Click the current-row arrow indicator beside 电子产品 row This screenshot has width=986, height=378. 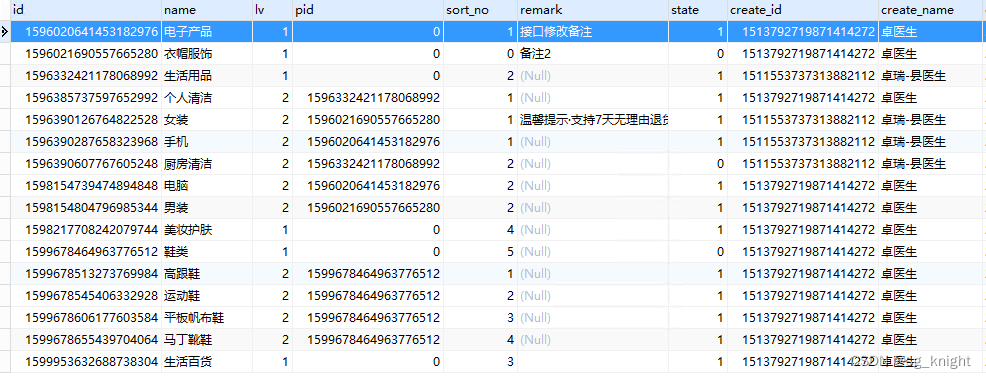click(5, 31)
